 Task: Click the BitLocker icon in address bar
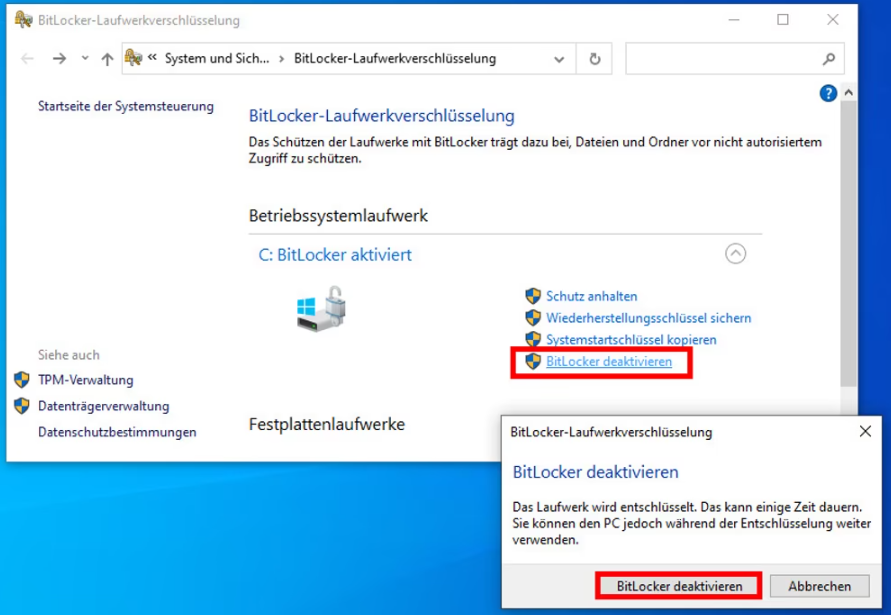(x=133, y=57)
